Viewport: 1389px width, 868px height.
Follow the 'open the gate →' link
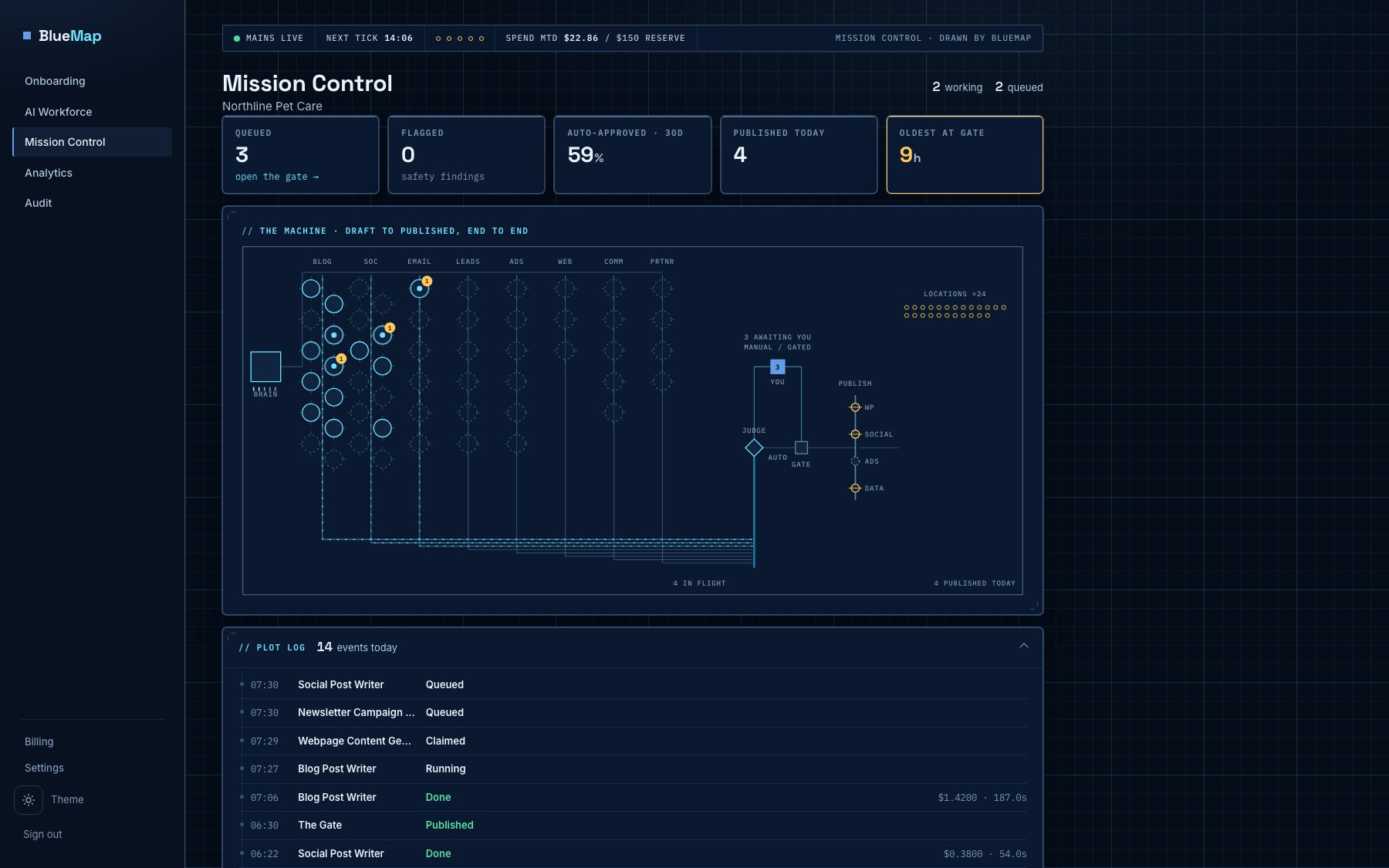[x=277, y=177]
